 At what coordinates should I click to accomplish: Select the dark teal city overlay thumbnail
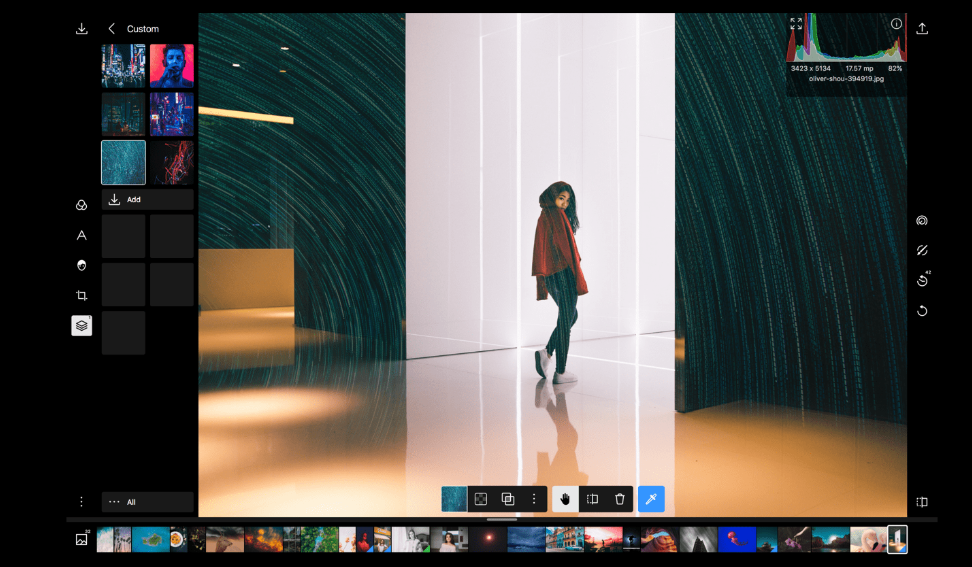pos(123,114)
